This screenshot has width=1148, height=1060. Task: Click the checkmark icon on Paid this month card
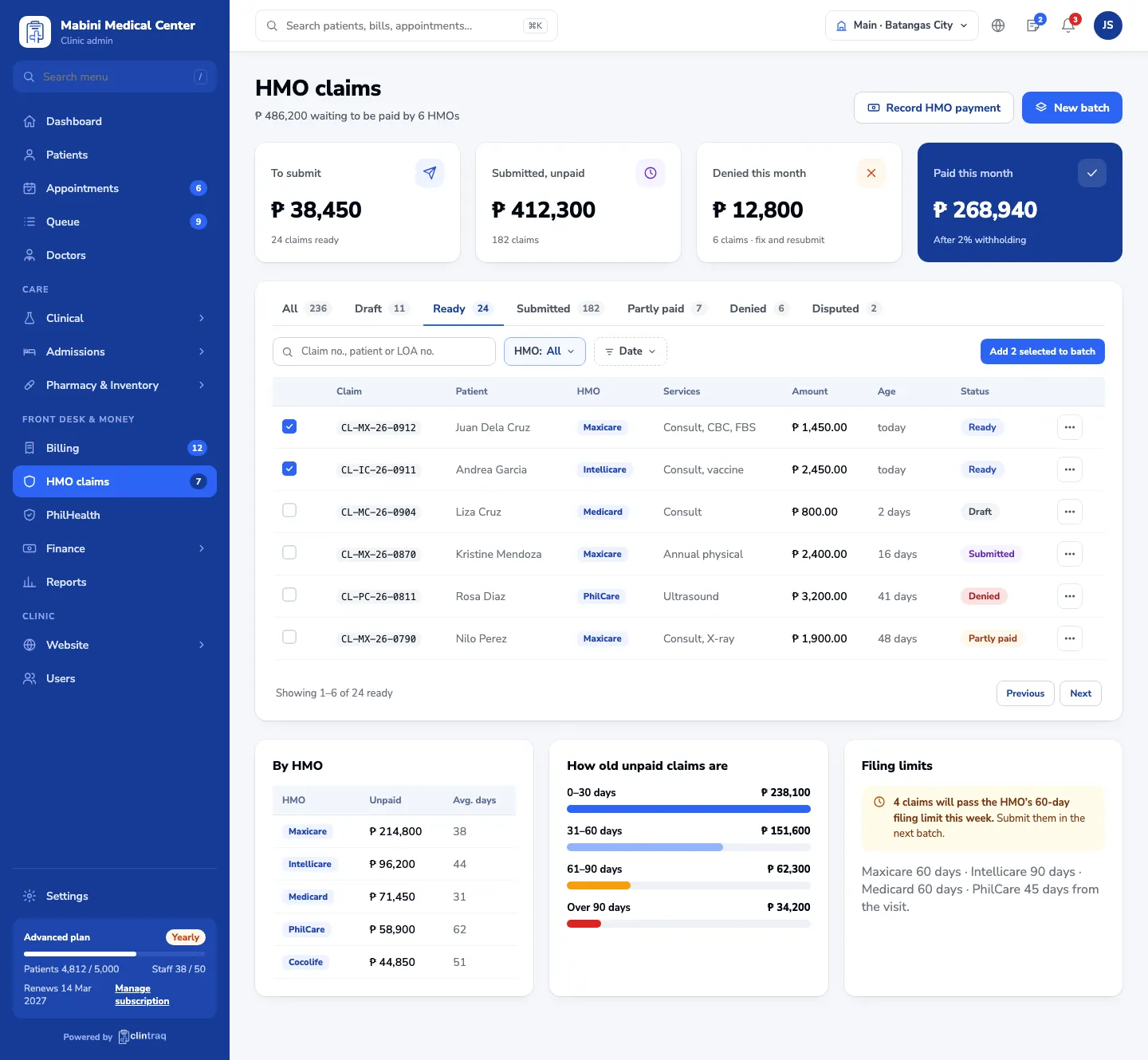point(1092,173)
